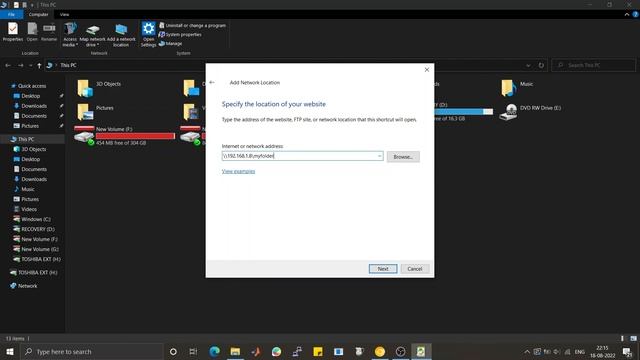Choose Map network drive in ribbon
640x360 pixels.
[x=92, y=35]
